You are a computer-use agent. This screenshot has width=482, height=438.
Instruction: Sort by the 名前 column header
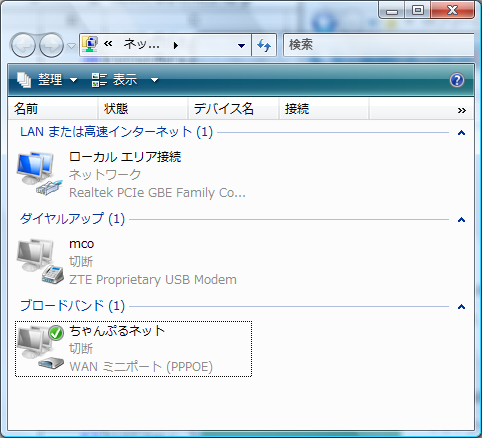(x=53, y=109)
